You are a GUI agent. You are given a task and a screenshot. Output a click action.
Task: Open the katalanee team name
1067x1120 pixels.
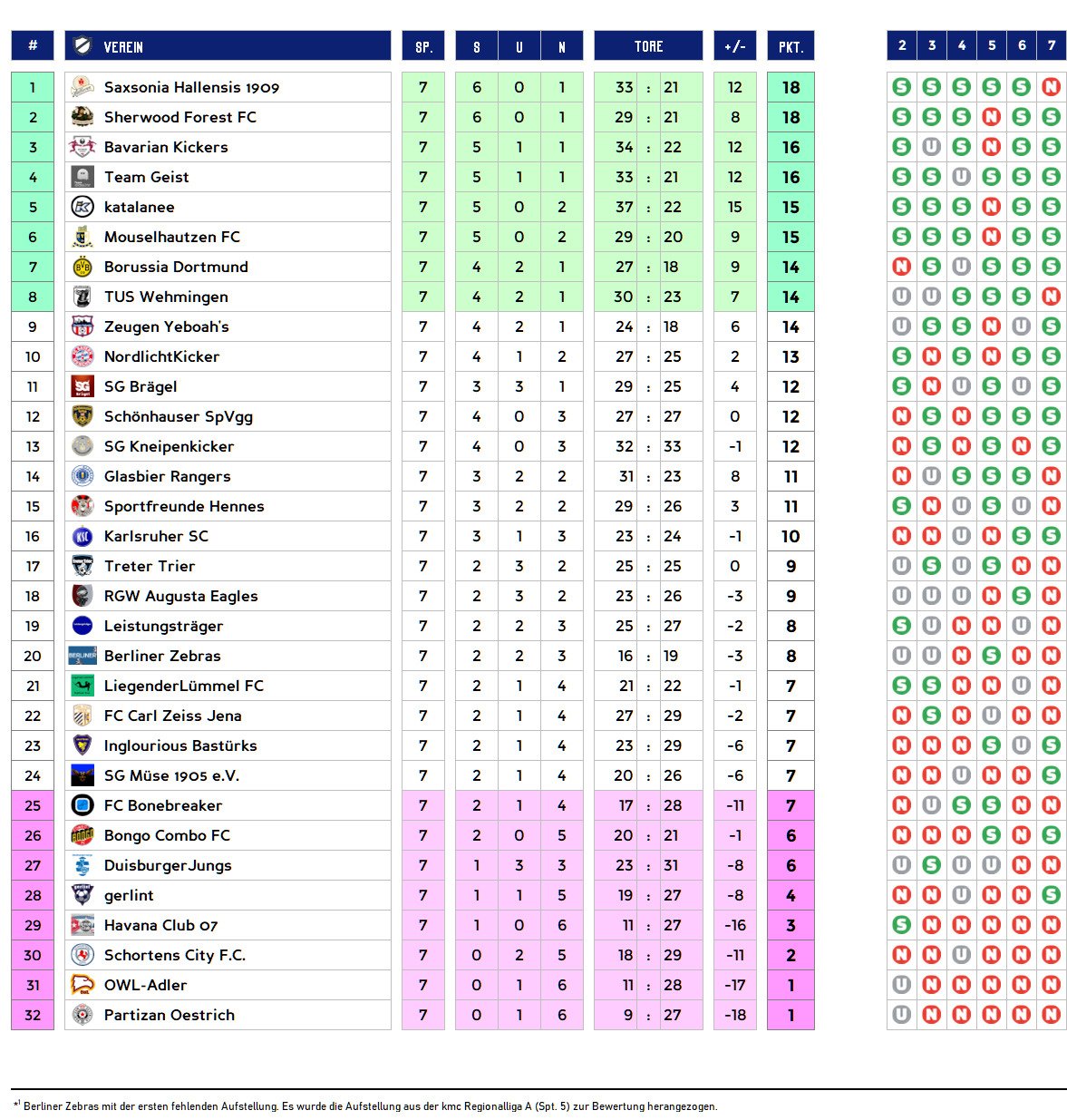coord(139,207)
